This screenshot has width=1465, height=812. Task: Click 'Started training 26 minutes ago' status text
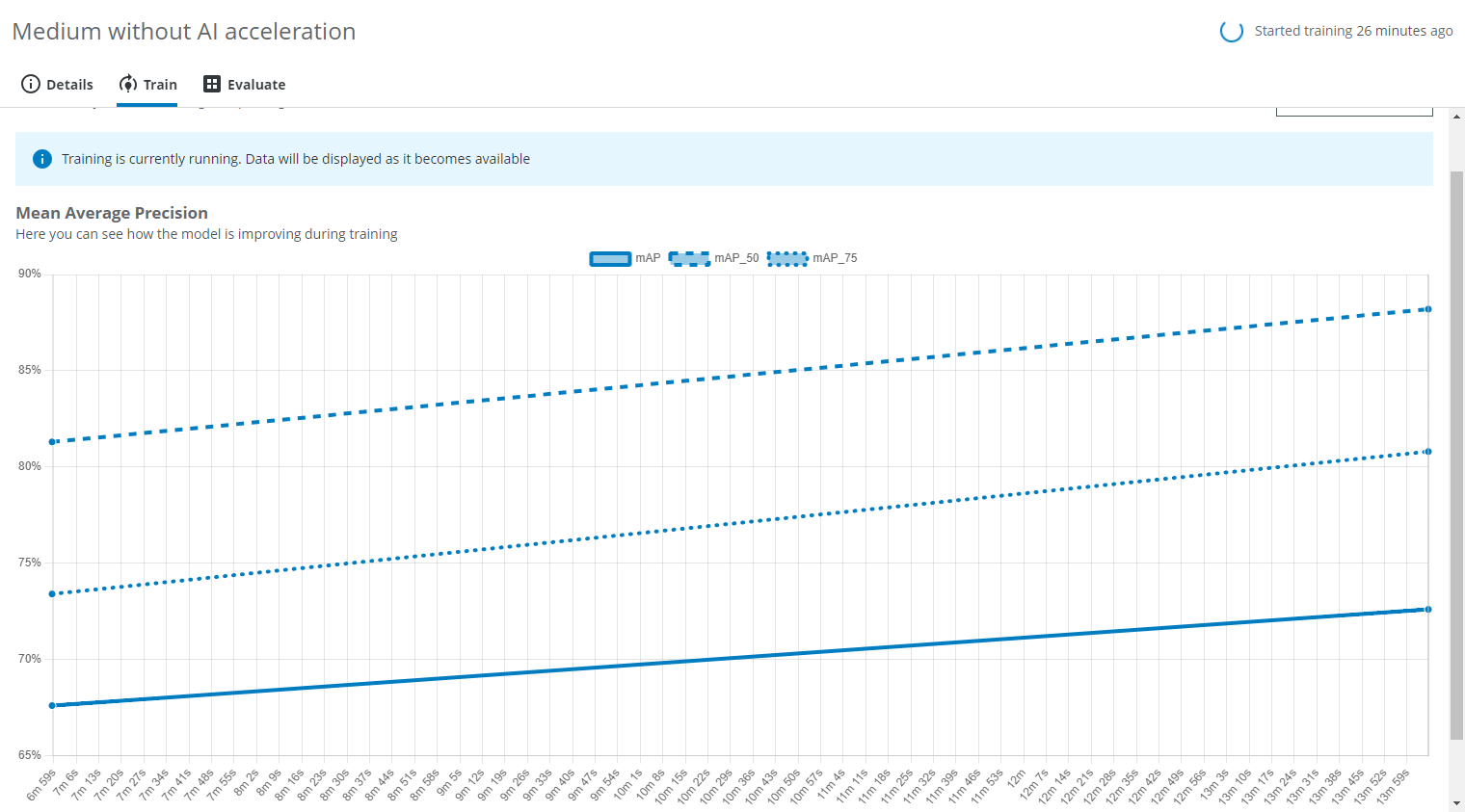(x=1353, y=31)
